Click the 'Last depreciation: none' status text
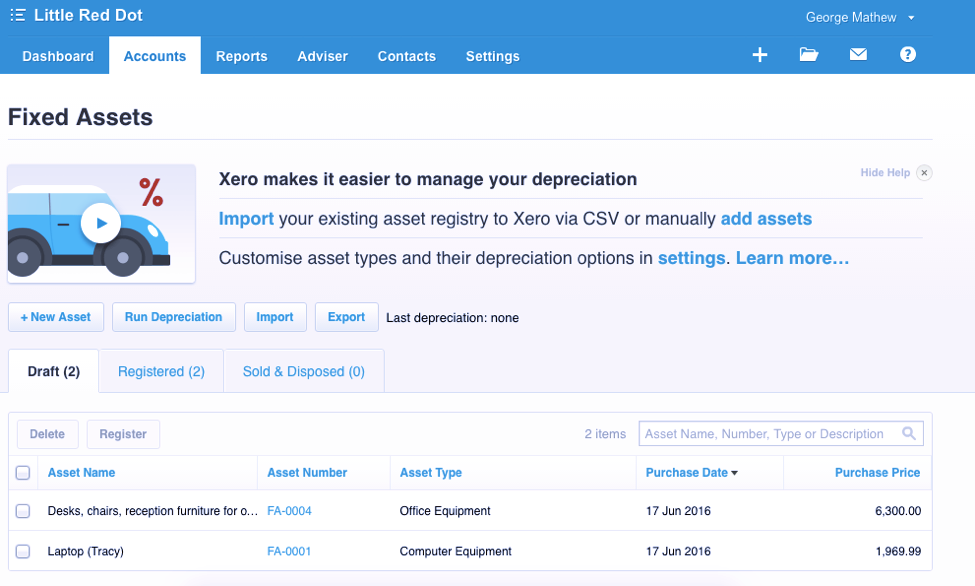 click(x=453, y=318)
